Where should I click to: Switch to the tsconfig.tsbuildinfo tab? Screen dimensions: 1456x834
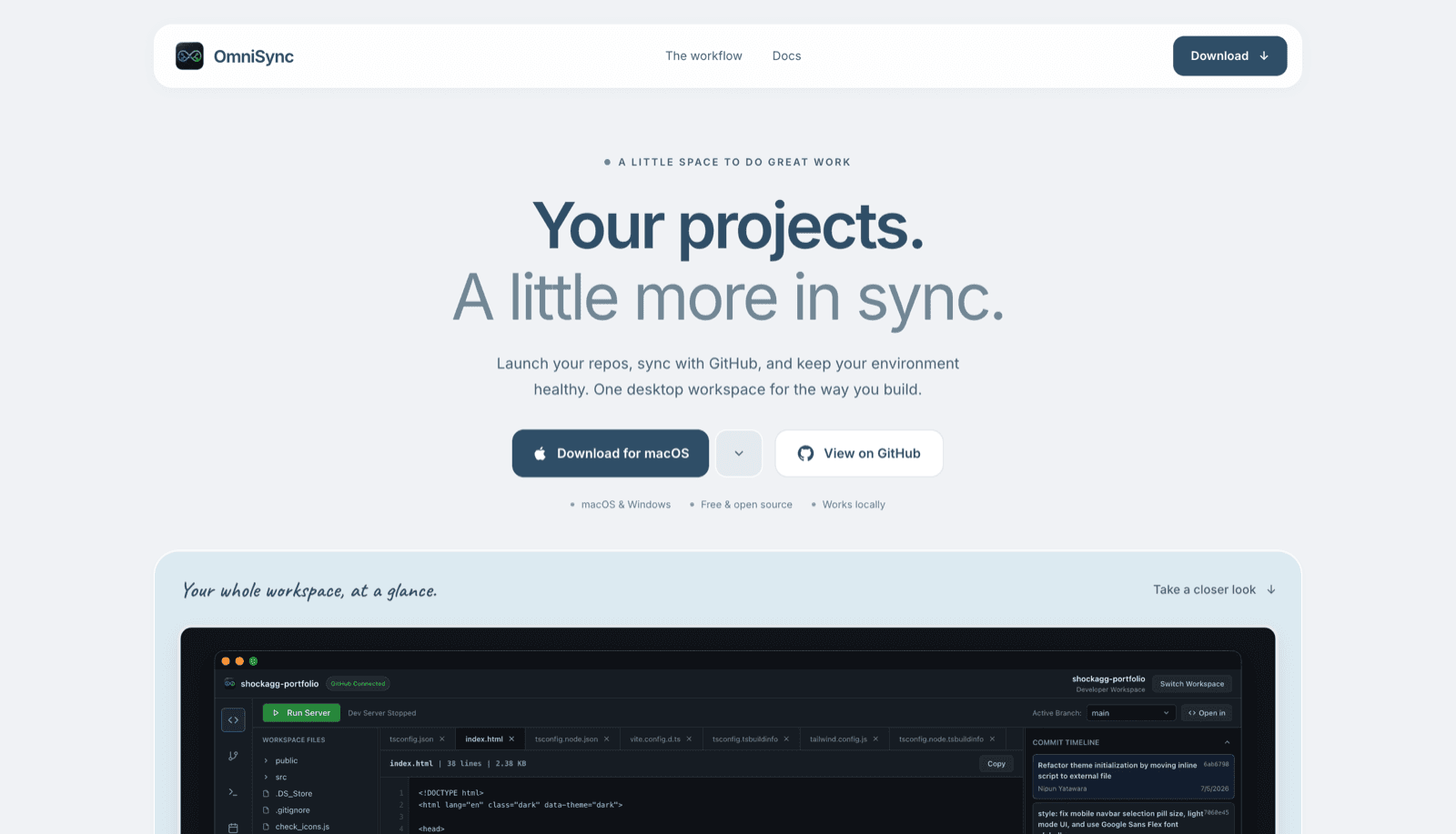(x=745, y=739)
